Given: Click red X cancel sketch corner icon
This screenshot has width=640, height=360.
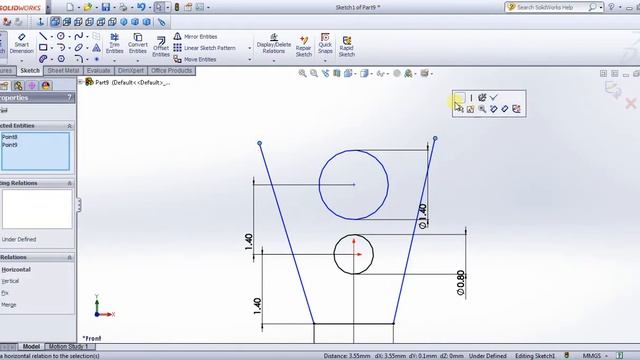Looking at the screenshot, I should [x=631, y=103].
